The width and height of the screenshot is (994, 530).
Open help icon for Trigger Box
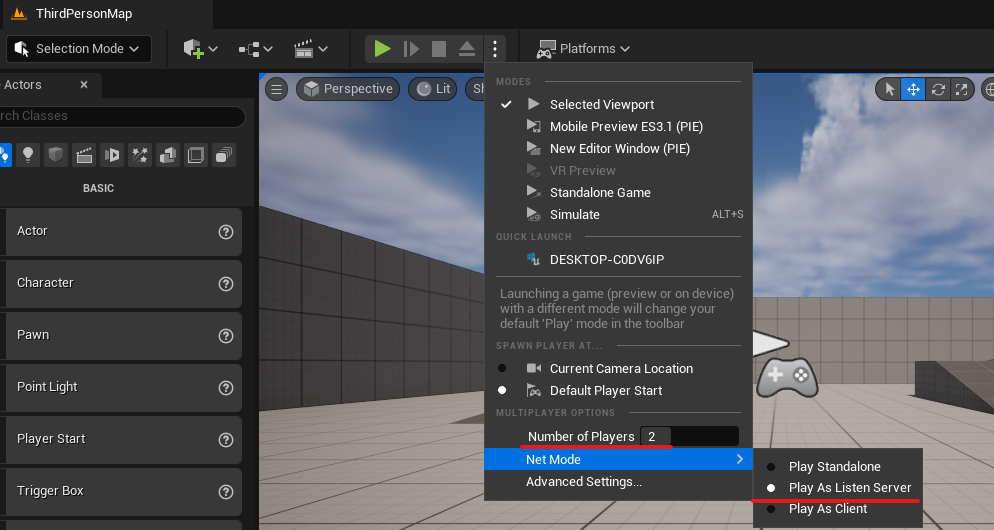tap(226, 492)
